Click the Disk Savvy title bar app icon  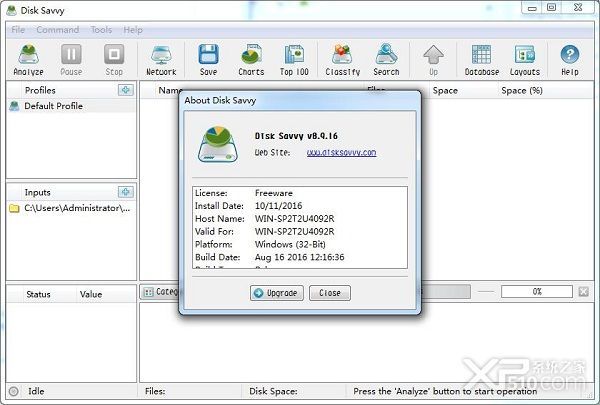[x=11, y=10]
